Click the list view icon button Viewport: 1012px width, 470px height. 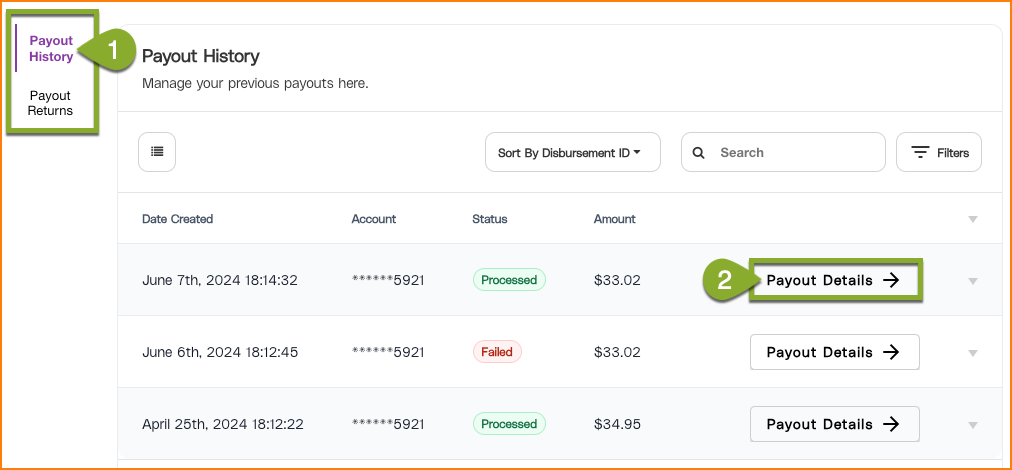157,152
